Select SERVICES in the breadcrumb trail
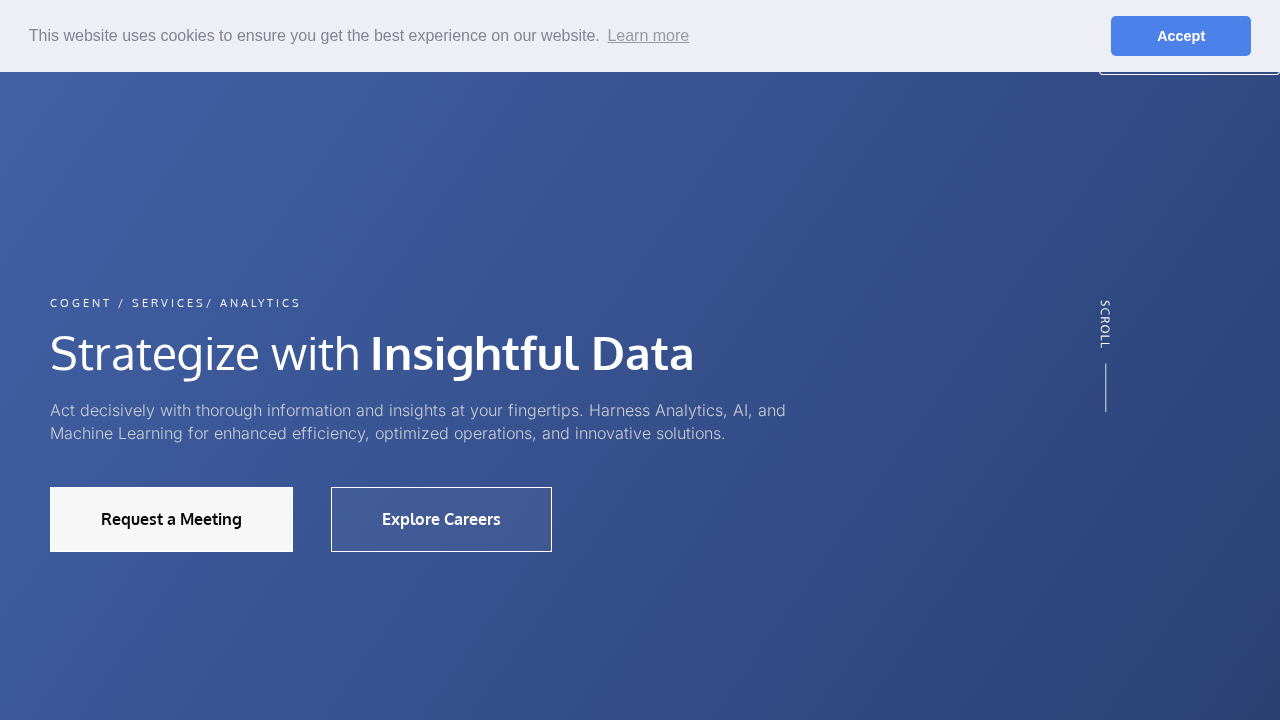The image size is (1280, 720). (168, 303)
